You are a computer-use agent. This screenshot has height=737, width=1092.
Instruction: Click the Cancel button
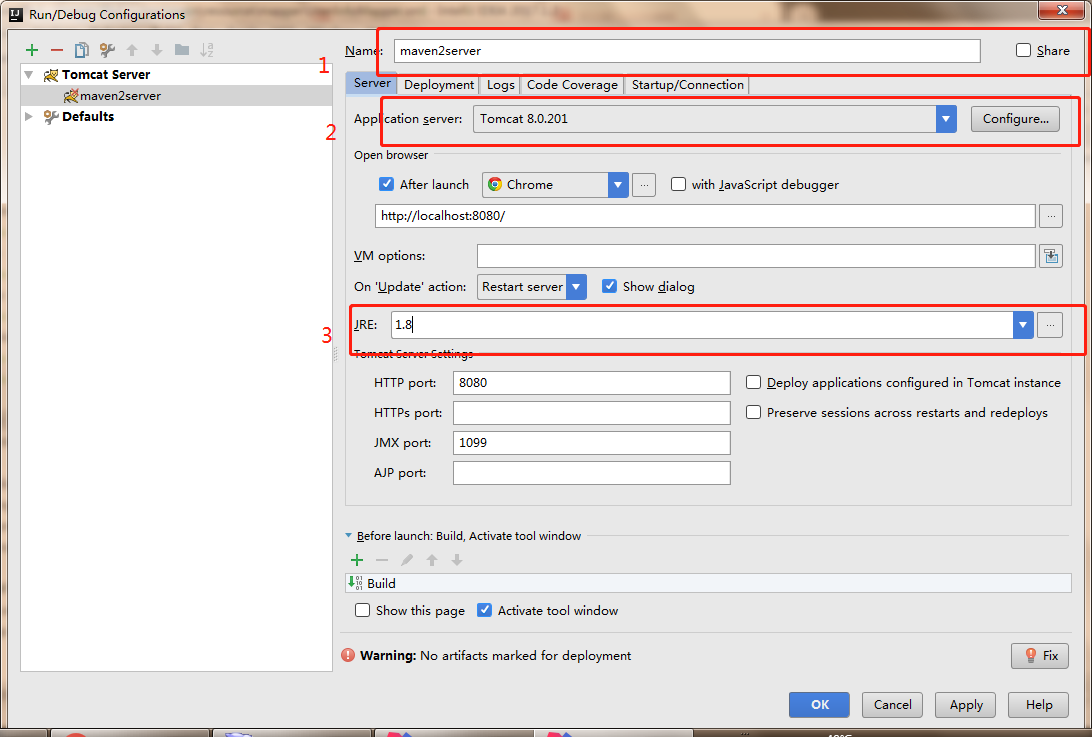pyautogui.click(x=892, y=705)
